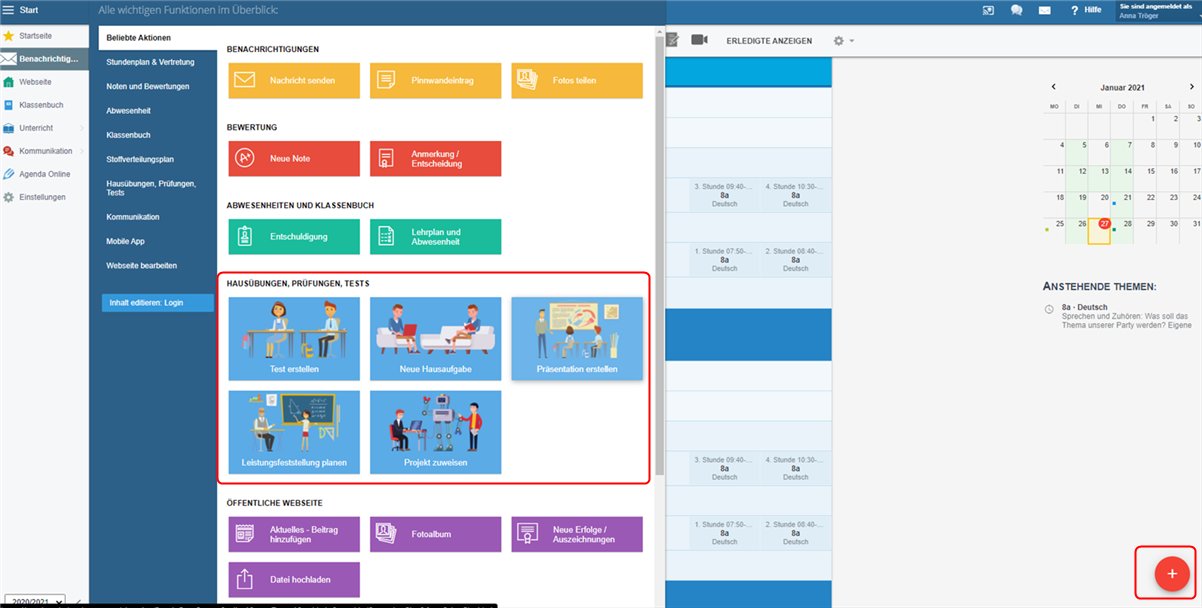Open Startseite with the star icon
Viewport: 1202px width, 608px height.
tap(36, 36)
